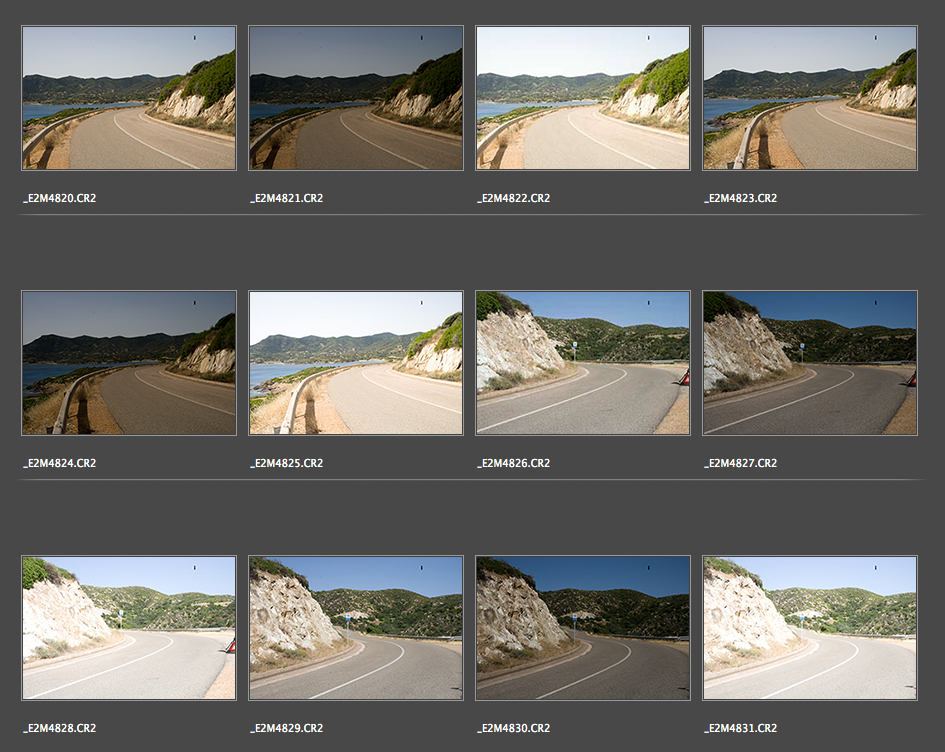Select the _E2M4828.CR2 filename text
Screen dimensions: 945x752
point(59,728)
